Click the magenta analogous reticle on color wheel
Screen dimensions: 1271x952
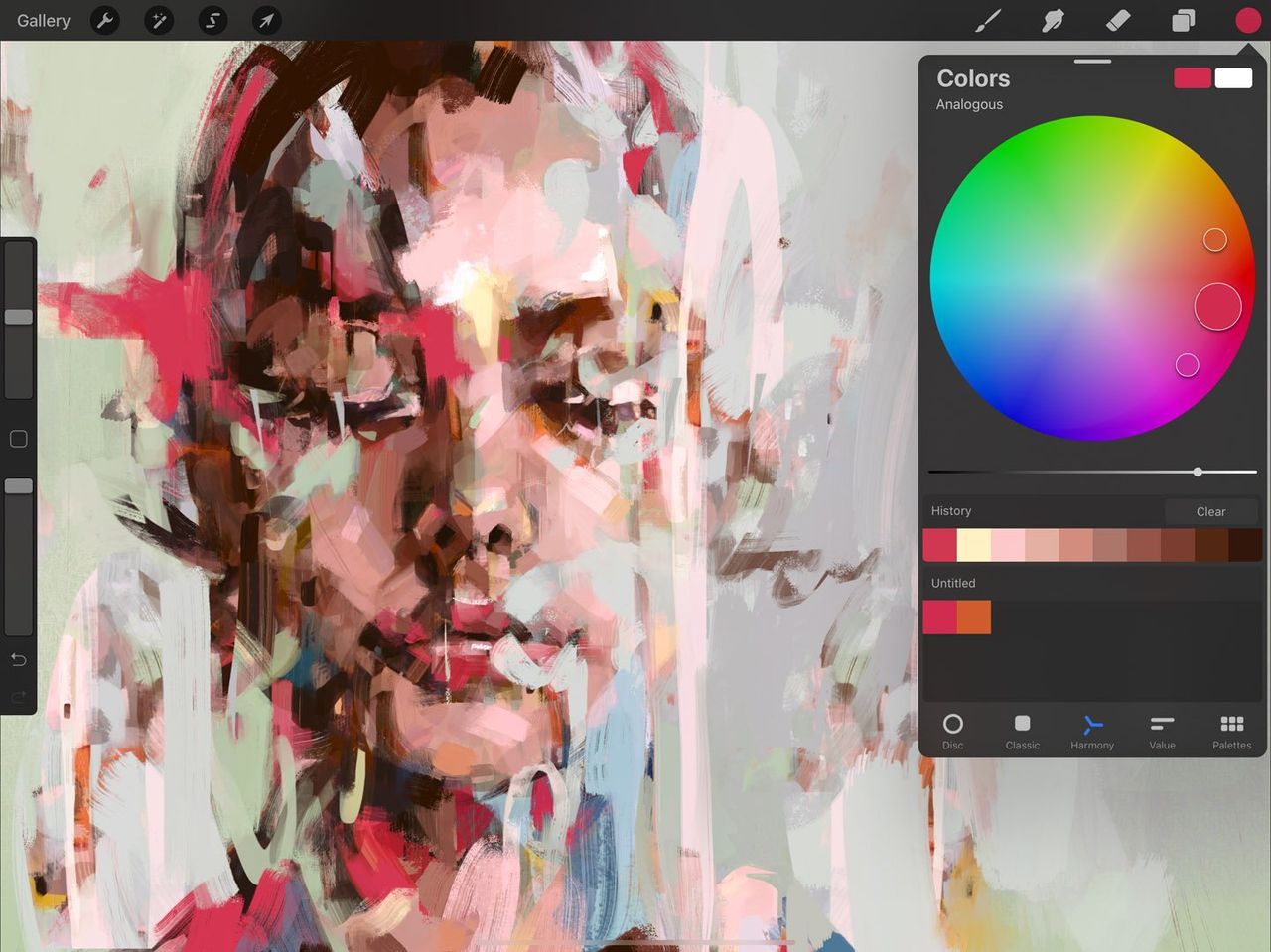tap(1187, 365)
